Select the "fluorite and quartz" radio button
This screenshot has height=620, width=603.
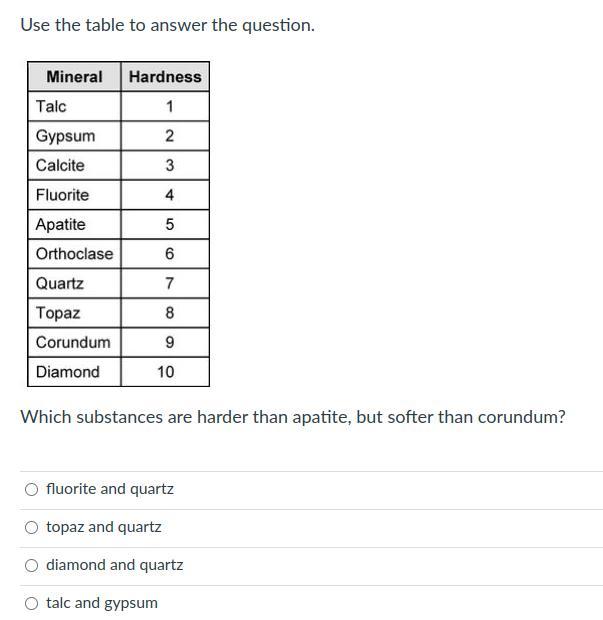pos(32,489)
